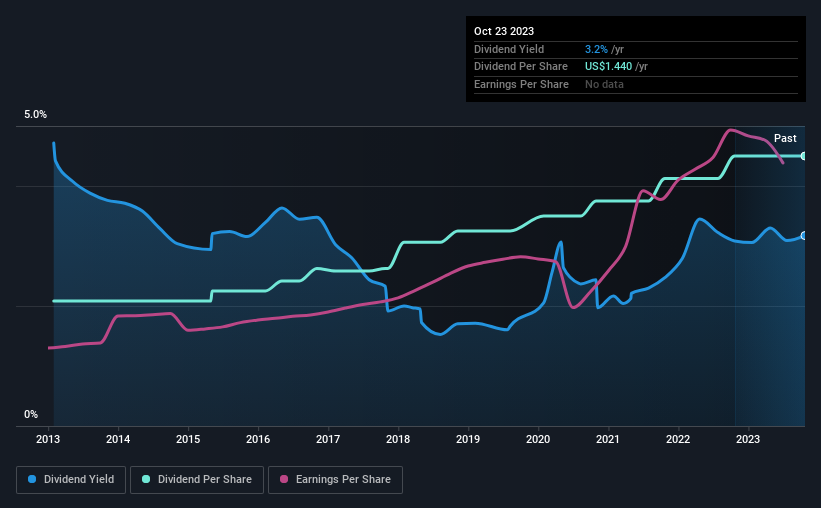
Task: Click the 2019 x-axis label
Action: [x=468, y=439]
